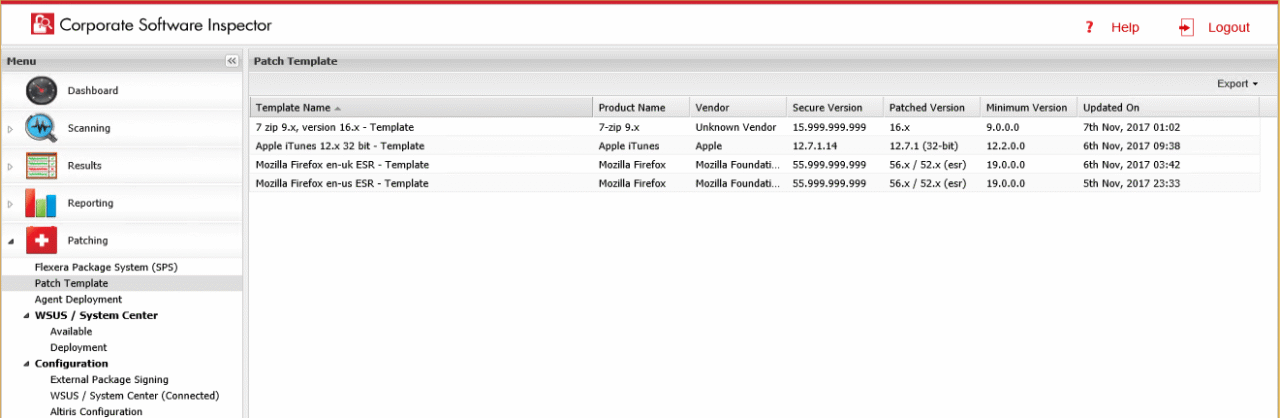Viewport: 1280px width, 418px height.
Task: Open the Export dropdown
Action: [x=1237, y=84]
